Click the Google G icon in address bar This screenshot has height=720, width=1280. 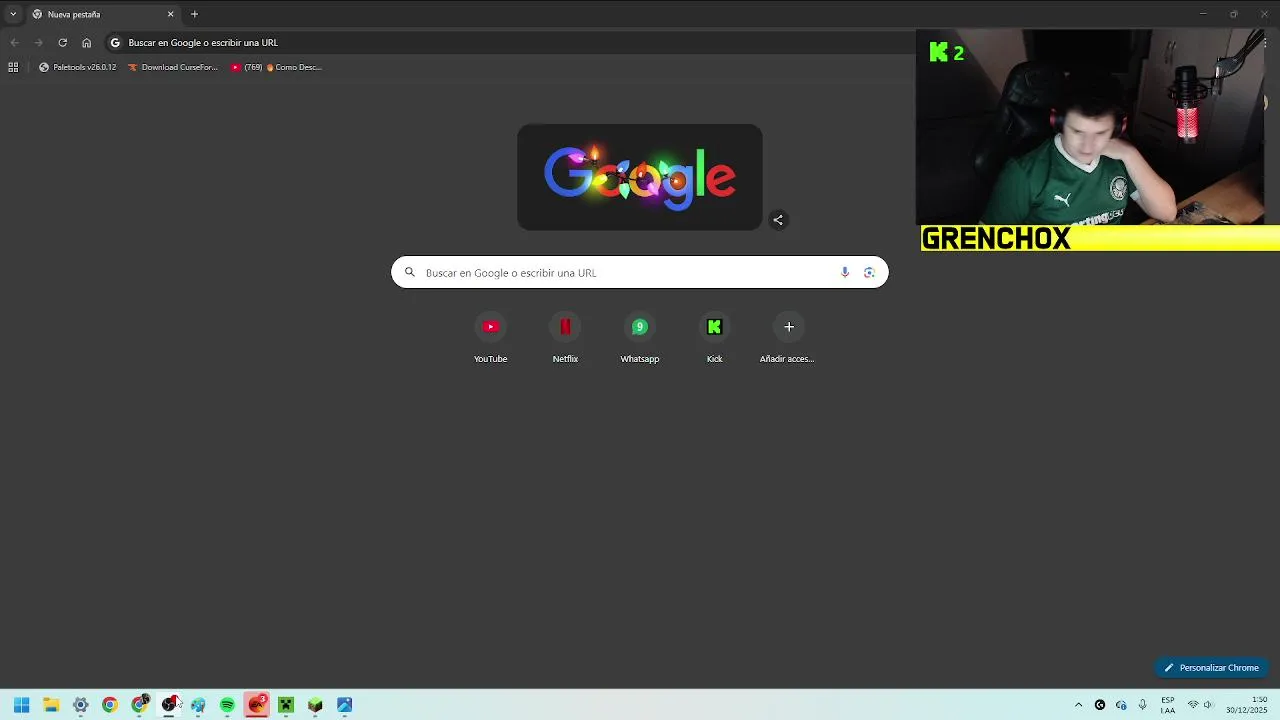tap(115, 43)
